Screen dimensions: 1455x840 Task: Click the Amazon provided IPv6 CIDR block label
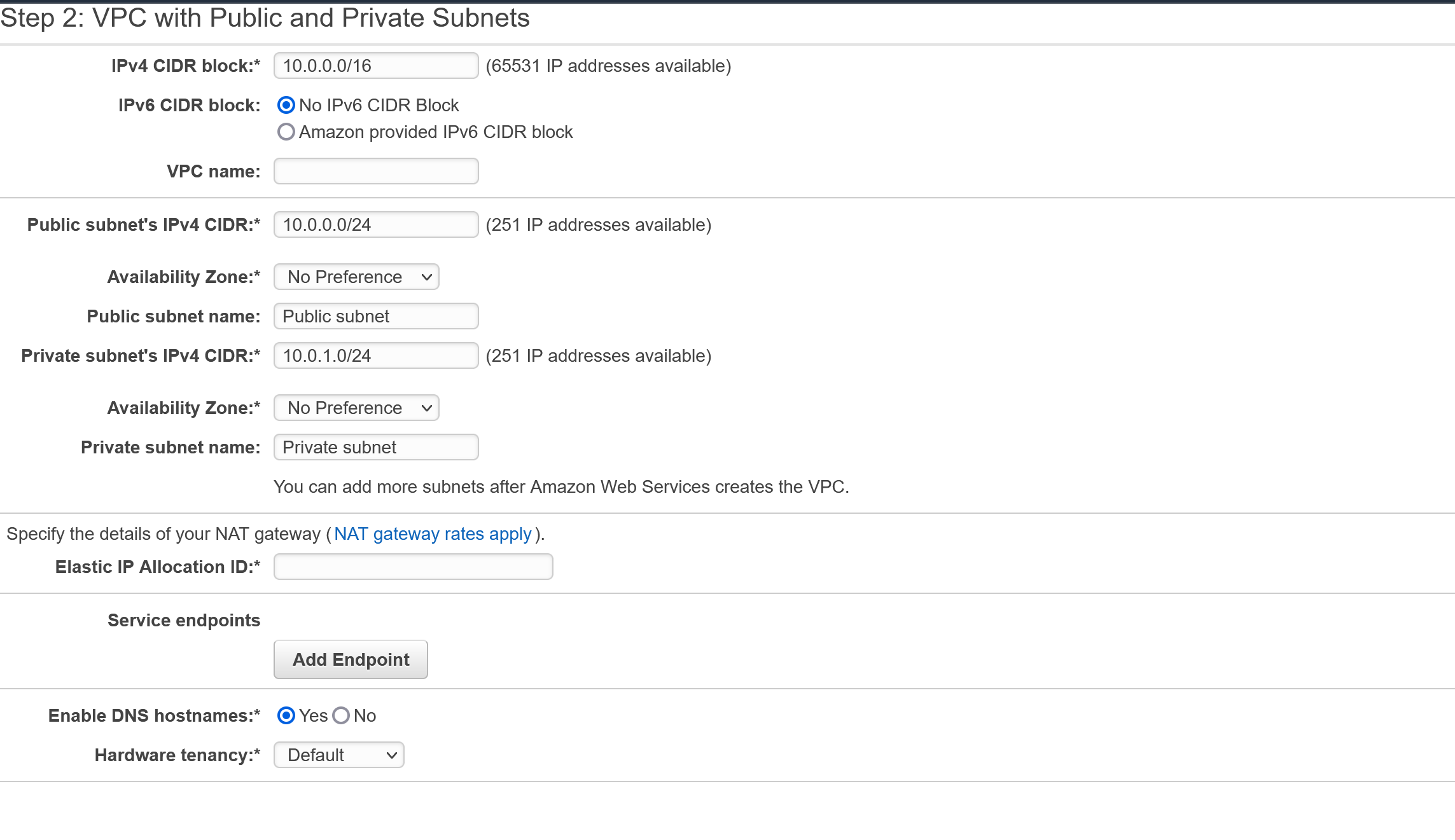pos(436,132)
